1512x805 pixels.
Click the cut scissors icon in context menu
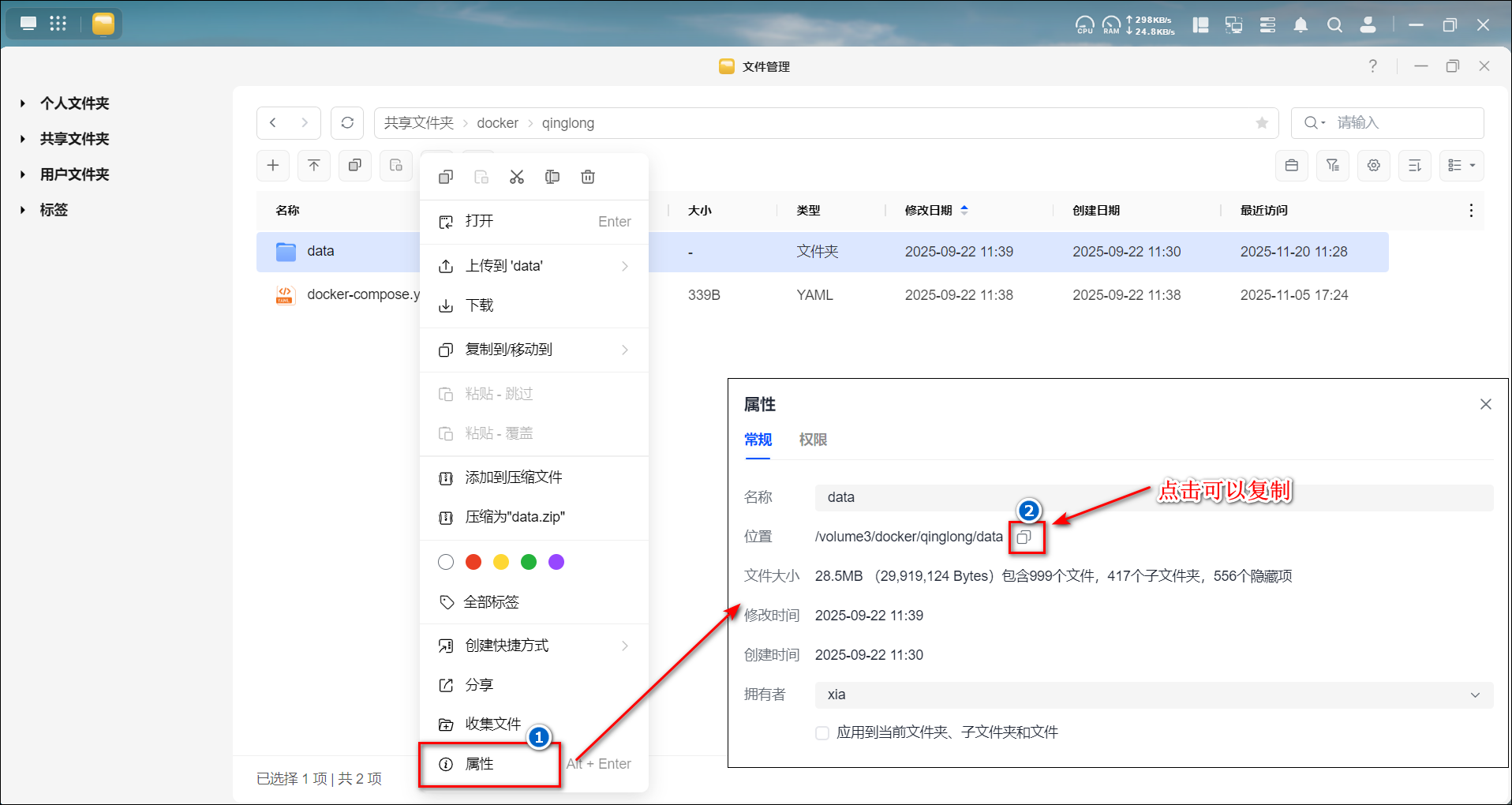click(x=517, y=177)
